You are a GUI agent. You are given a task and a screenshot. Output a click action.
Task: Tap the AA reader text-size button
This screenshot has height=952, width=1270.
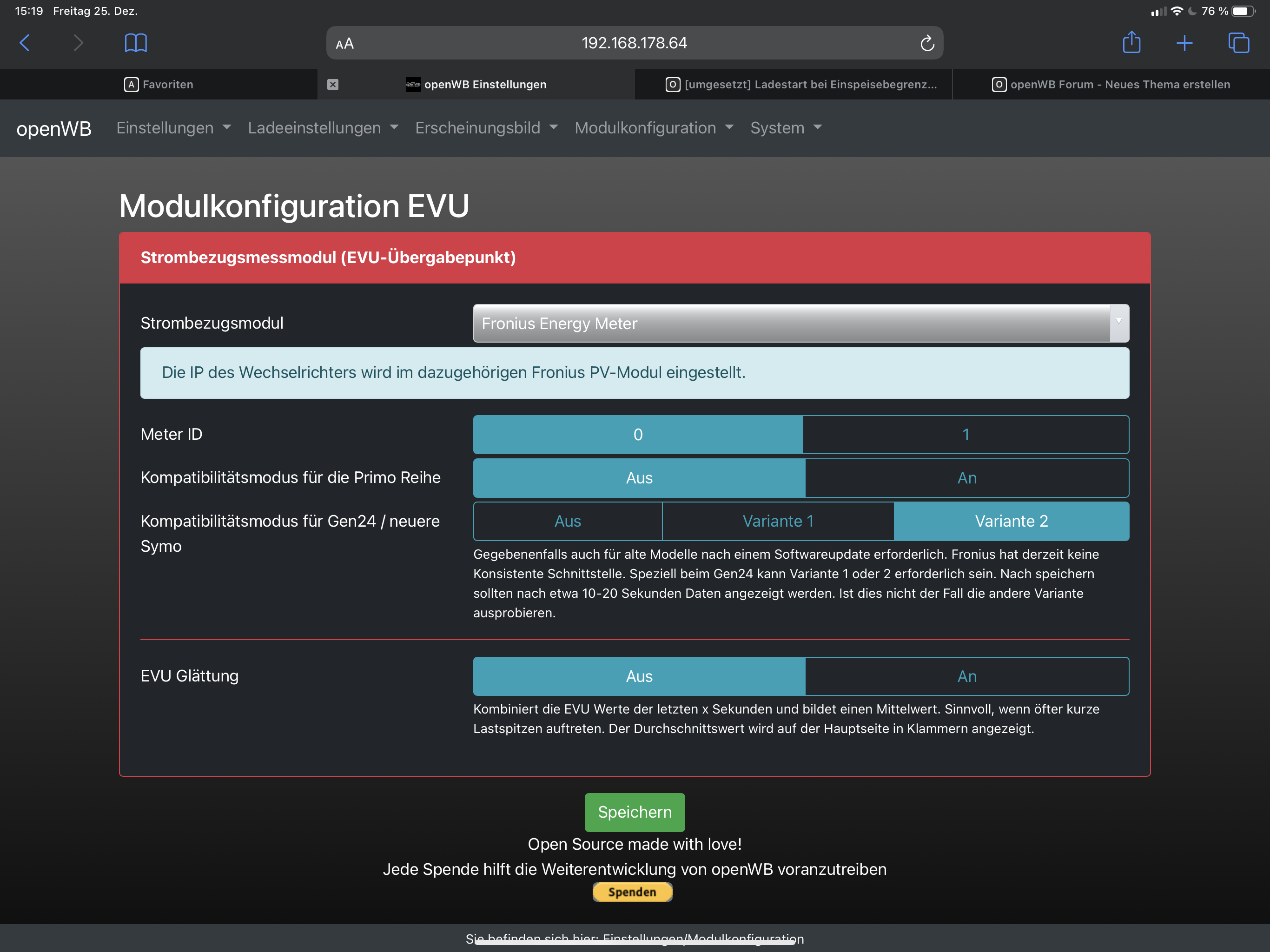pos(344,44)
